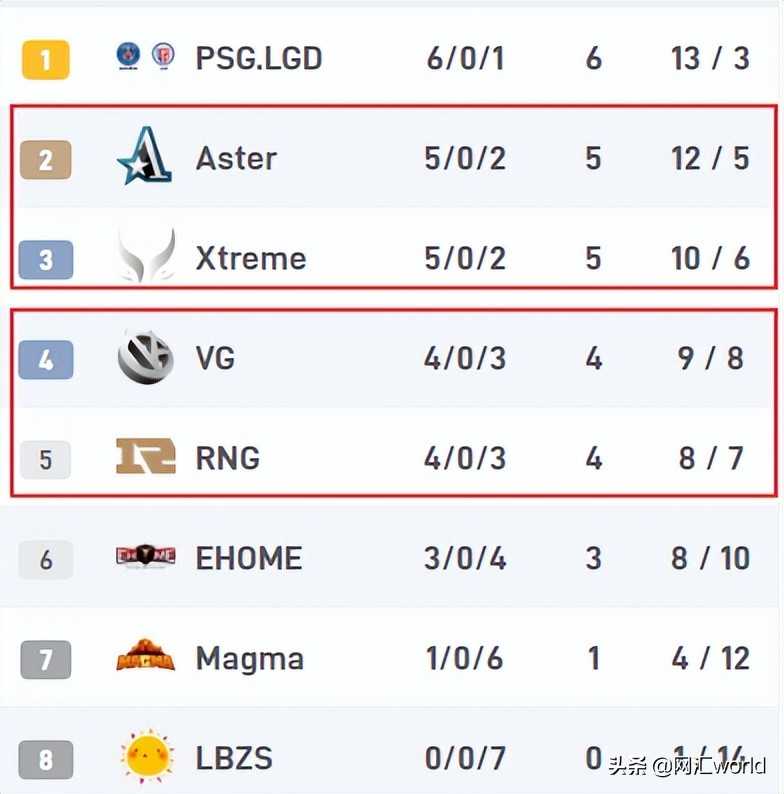The image size is (784, 794).
Task: Click the PSG.LGD team logo
Action: tap(146, 56)
